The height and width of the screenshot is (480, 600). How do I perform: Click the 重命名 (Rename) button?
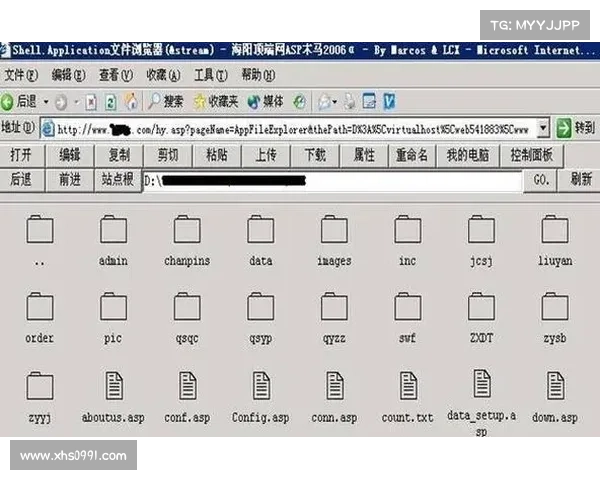(x=412, y=155)
